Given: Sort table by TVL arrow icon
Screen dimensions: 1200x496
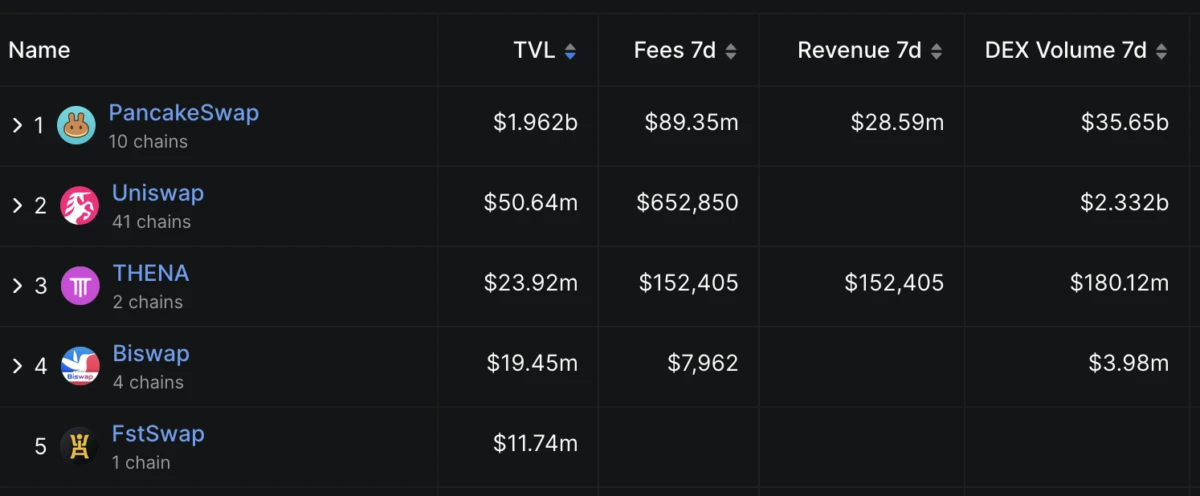Looking at the screenshot, I should pos(570,51).
